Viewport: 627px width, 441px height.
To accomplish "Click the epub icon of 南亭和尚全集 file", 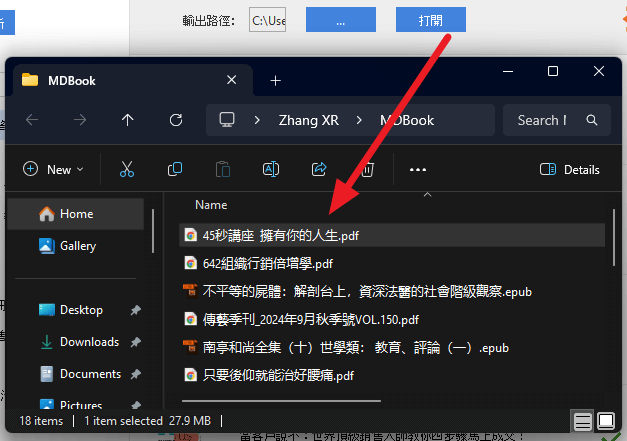I will point(190,347).
